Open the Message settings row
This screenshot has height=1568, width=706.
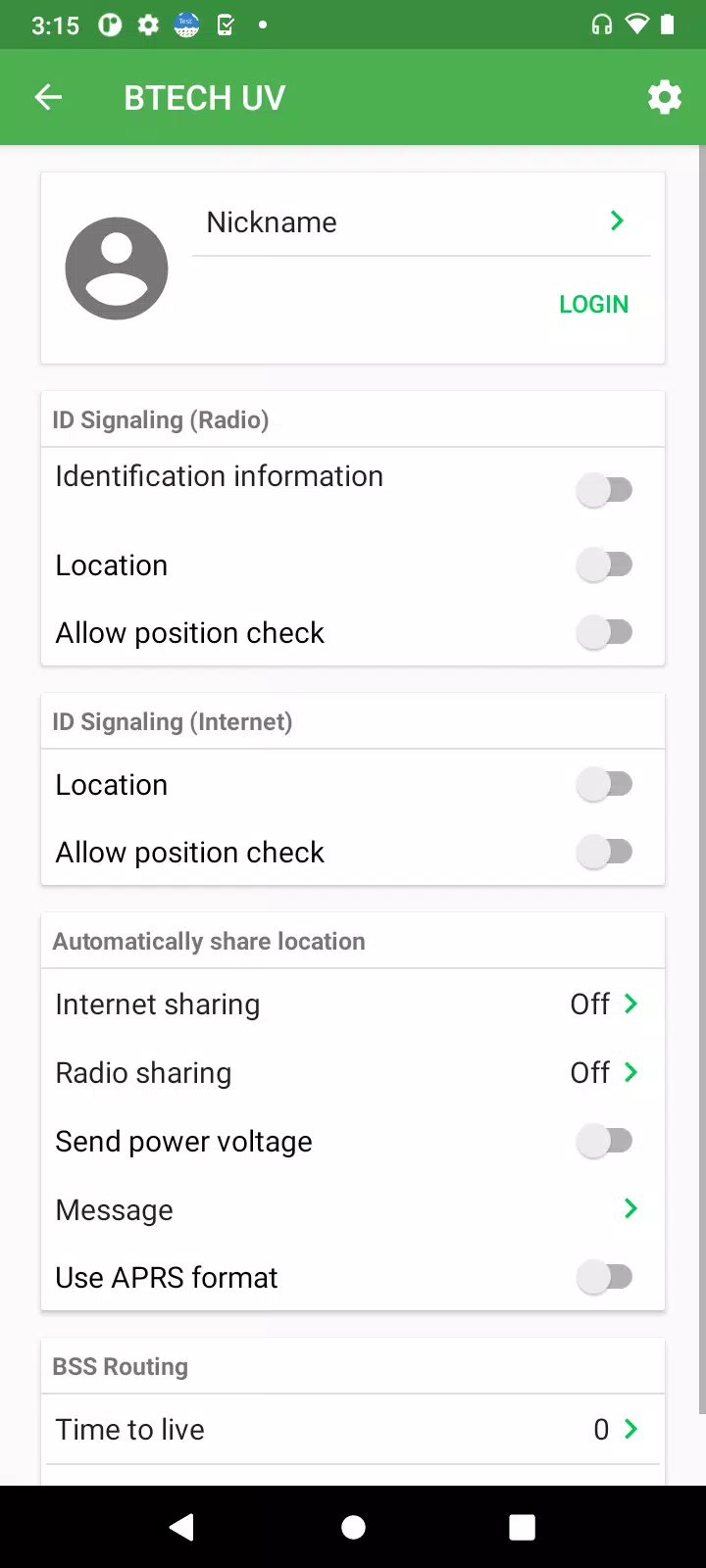(353, 1209)
